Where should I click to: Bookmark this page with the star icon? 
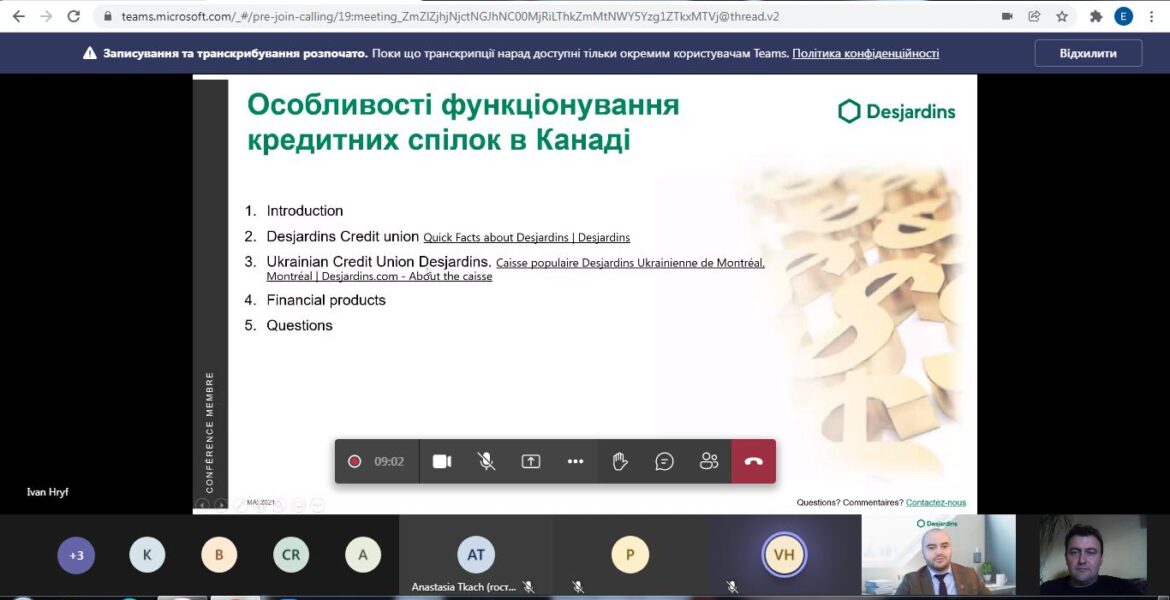pyautogui.click(x=1062, y=16)
